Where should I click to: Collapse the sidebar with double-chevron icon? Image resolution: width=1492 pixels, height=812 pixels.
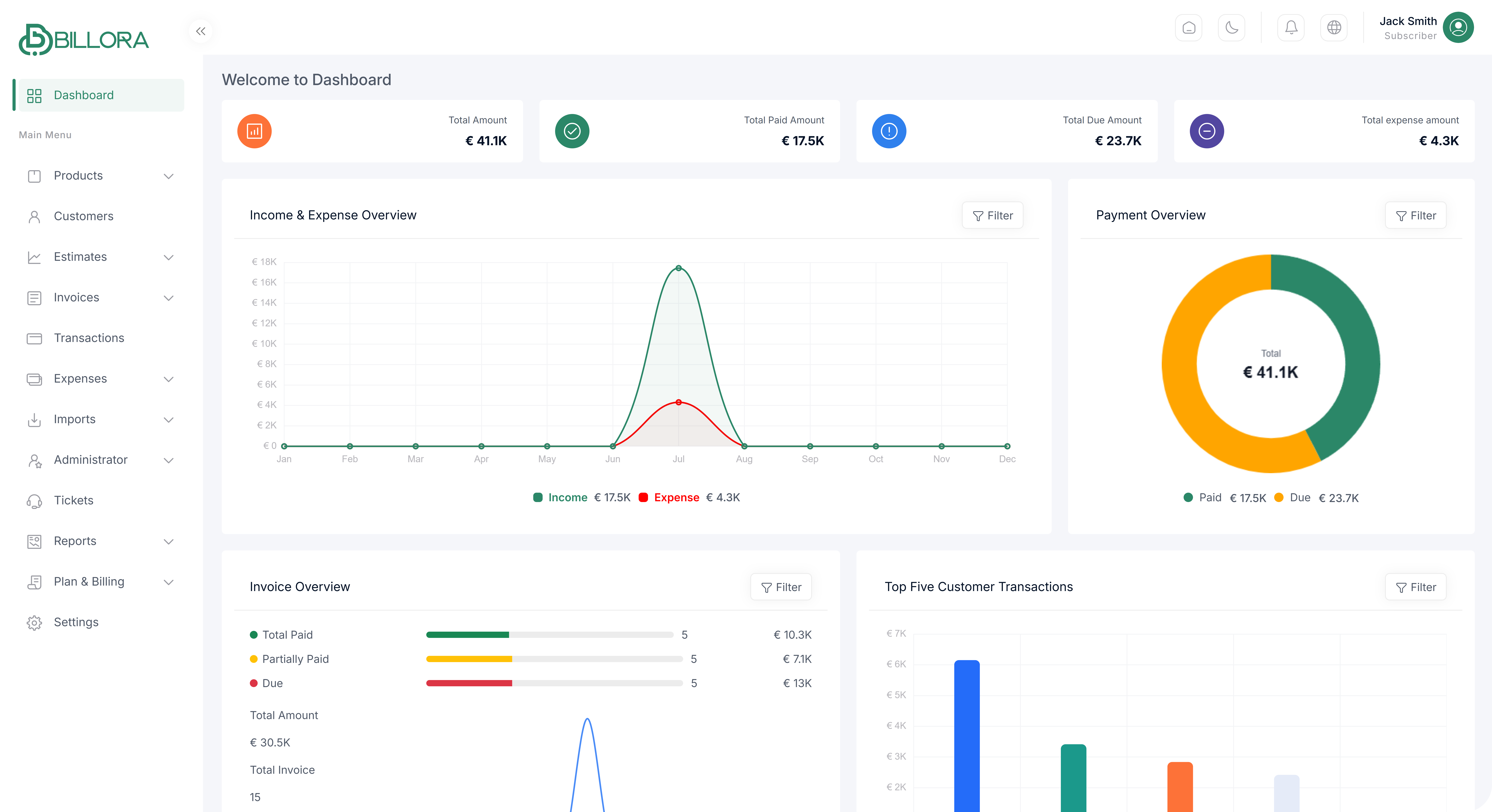click(x=200, y=31)
